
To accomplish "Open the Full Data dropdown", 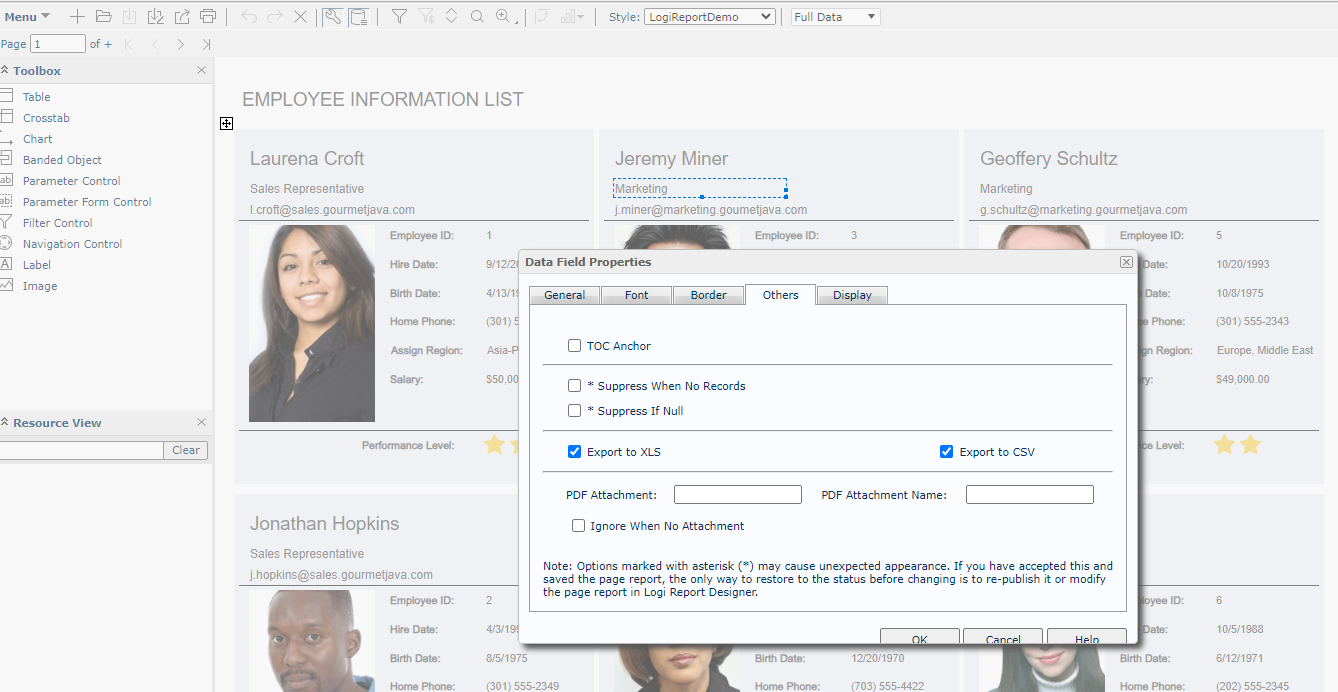I will coord(834,16).
